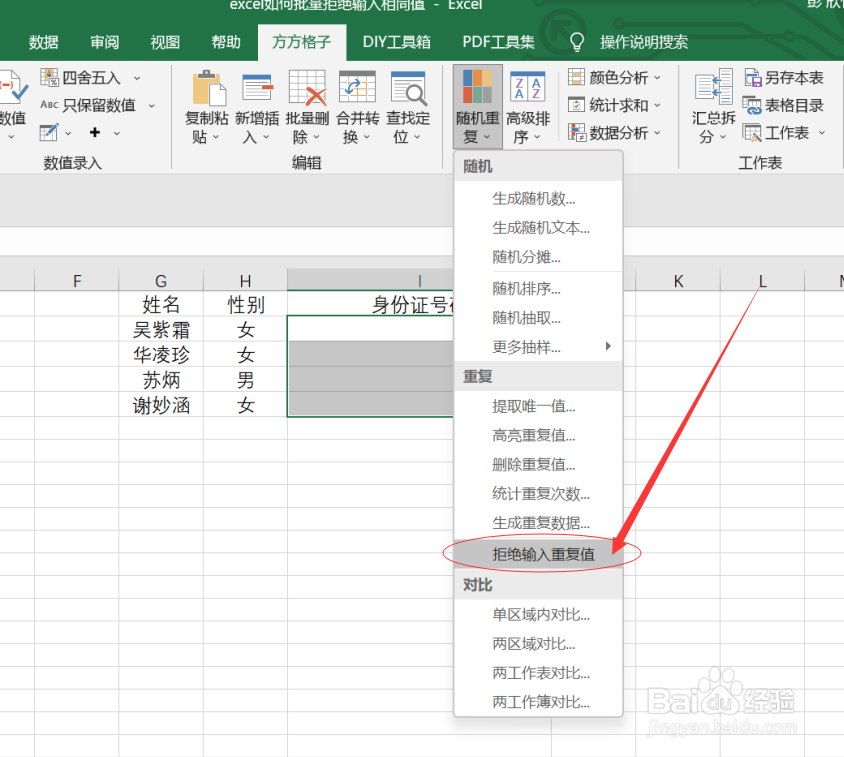
Task: Click the 批量删除 icon
Action: click(307, 88)
